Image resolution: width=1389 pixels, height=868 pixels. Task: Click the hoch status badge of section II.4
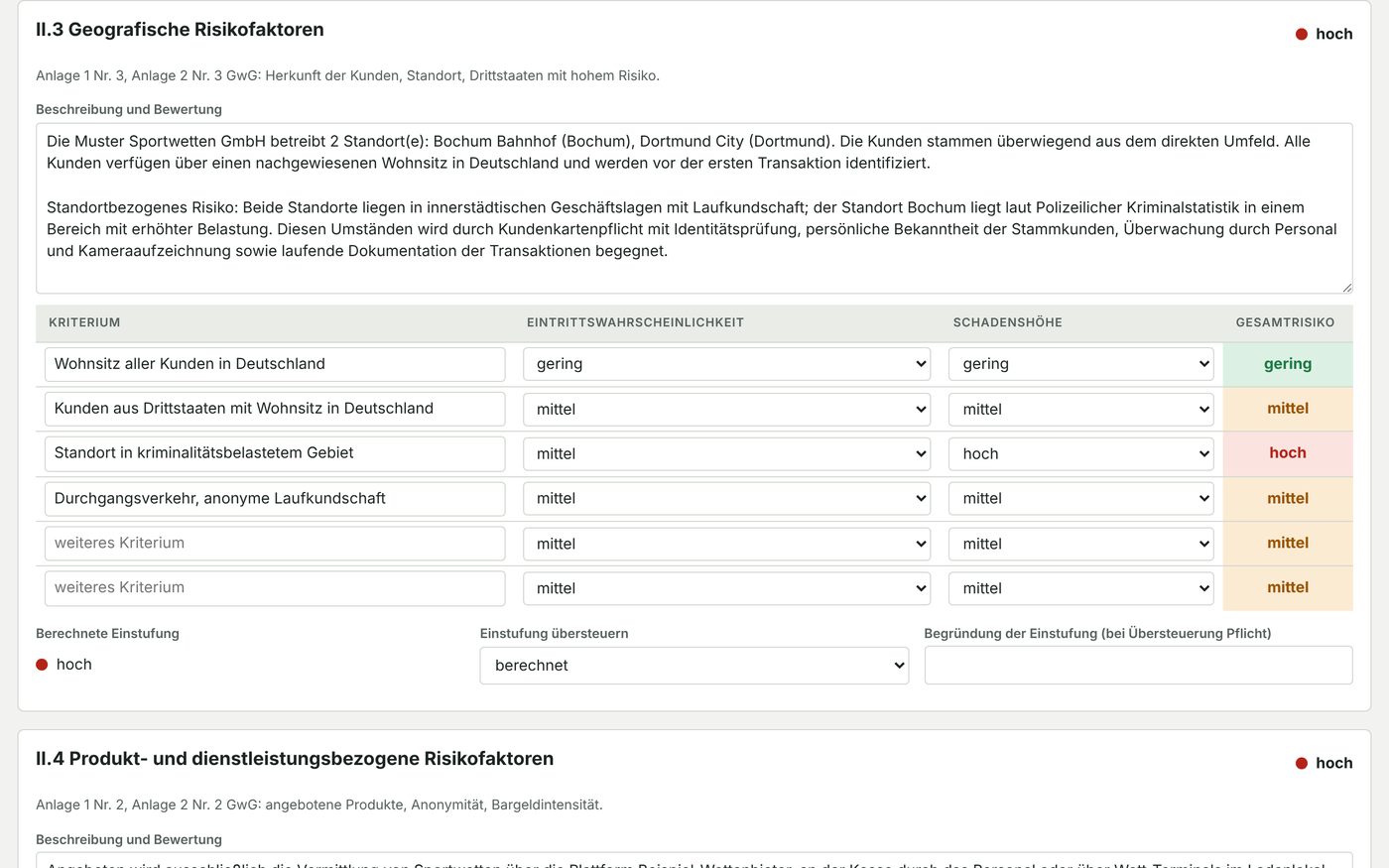1324,763
